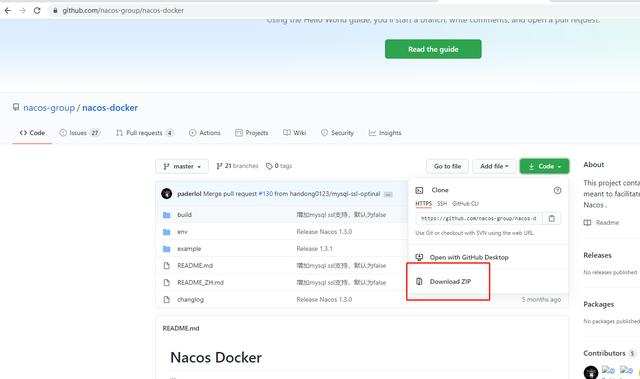View the 21 branches link
Viewport: 640px width, 379px height.
tap(237, 166)
